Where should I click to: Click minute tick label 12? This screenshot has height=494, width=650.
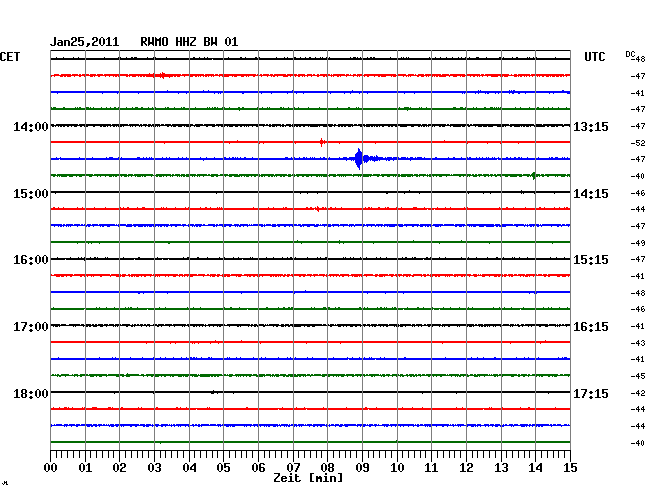tap(466, 467)
